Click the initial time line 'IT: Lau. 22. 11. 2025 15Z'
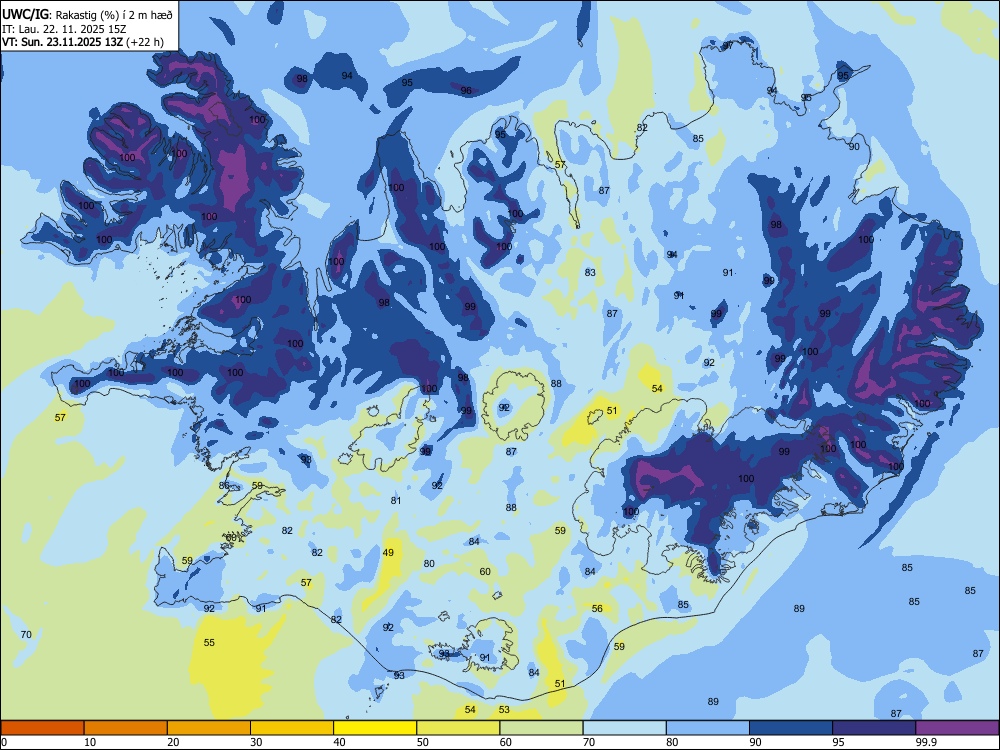 pos(64,29)
